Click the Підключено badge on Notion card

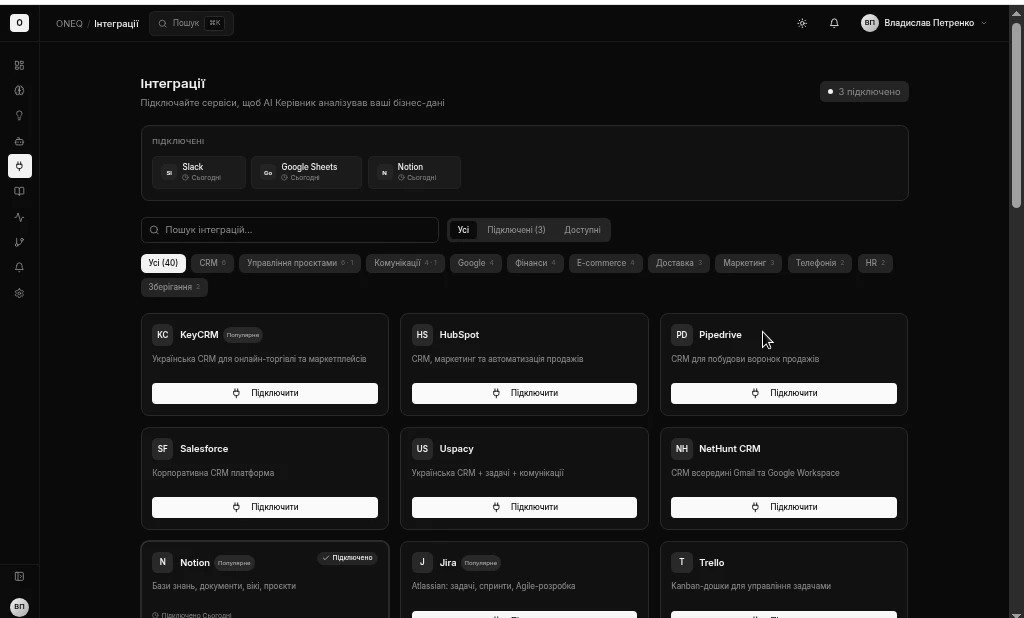tap(347, 558)
